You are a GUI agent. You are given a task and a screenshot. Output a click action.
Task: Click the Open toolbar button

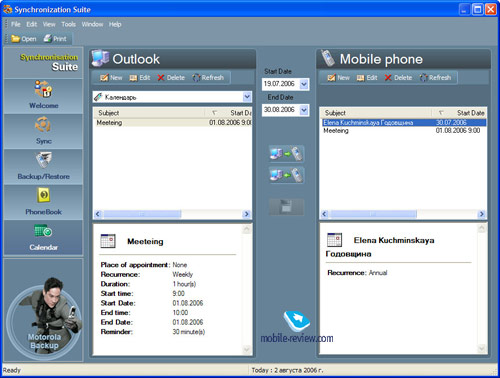[x=24, y=39]
